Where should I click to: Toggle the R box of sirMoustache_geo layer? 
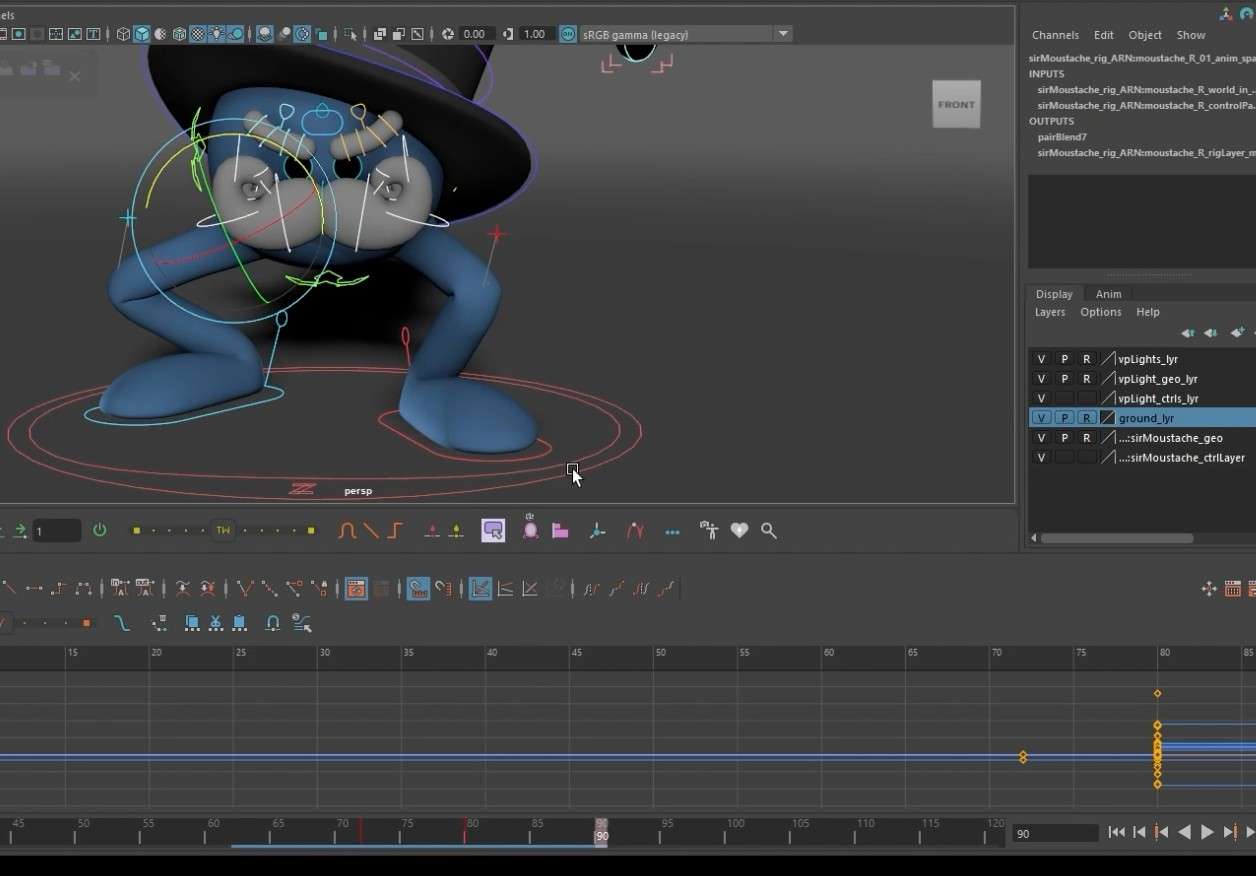tap(1086, 438)
